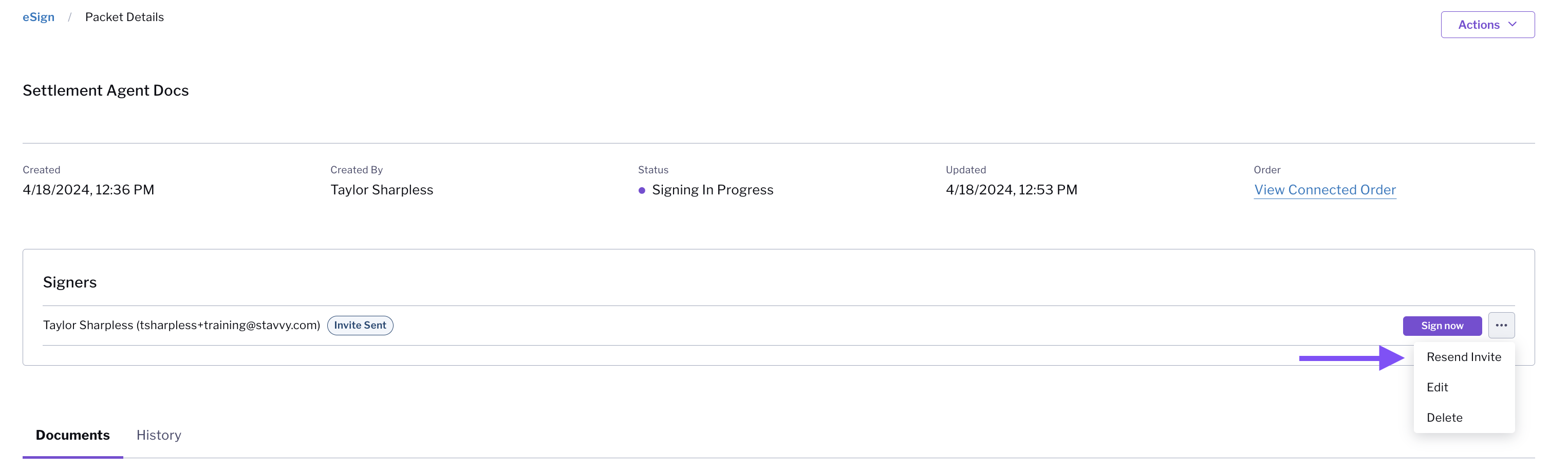The width and height of the screenshot is (1568, 468).
Task: Click Created By Taylor Sharpless value
Action: (382, 190)
